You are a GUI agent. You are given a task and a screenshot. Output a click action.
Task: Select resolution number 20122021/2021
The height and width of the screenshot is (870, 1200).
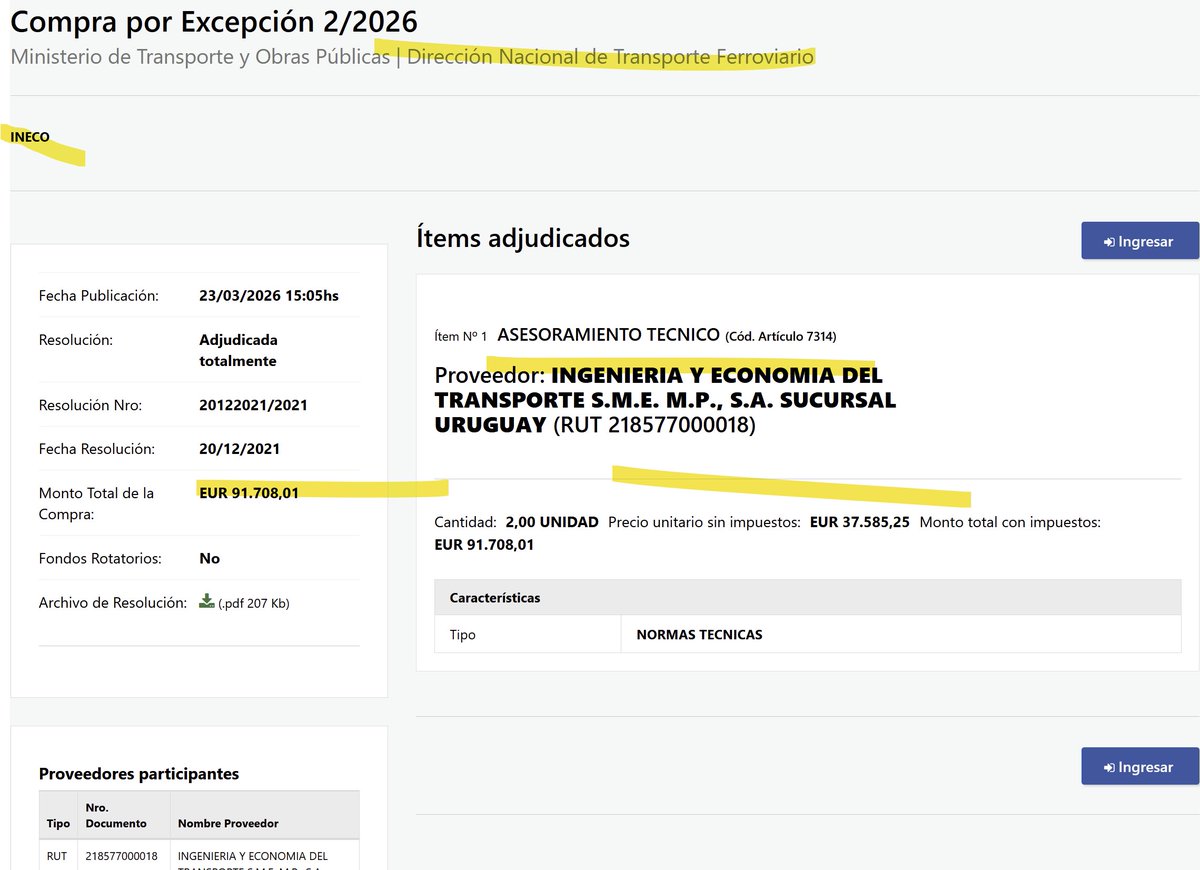[253, 405]
